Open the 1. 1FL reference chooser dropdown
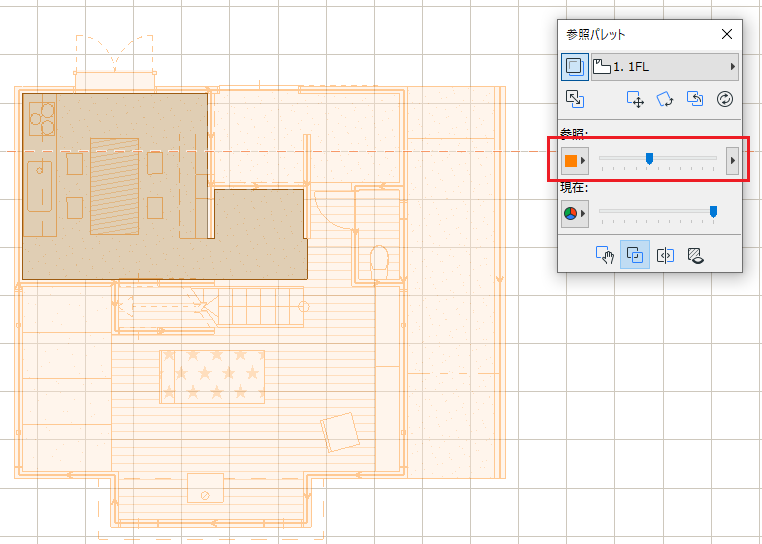This screenshot has height=544, width=762. pyautogui.click(x=665, y=67)
